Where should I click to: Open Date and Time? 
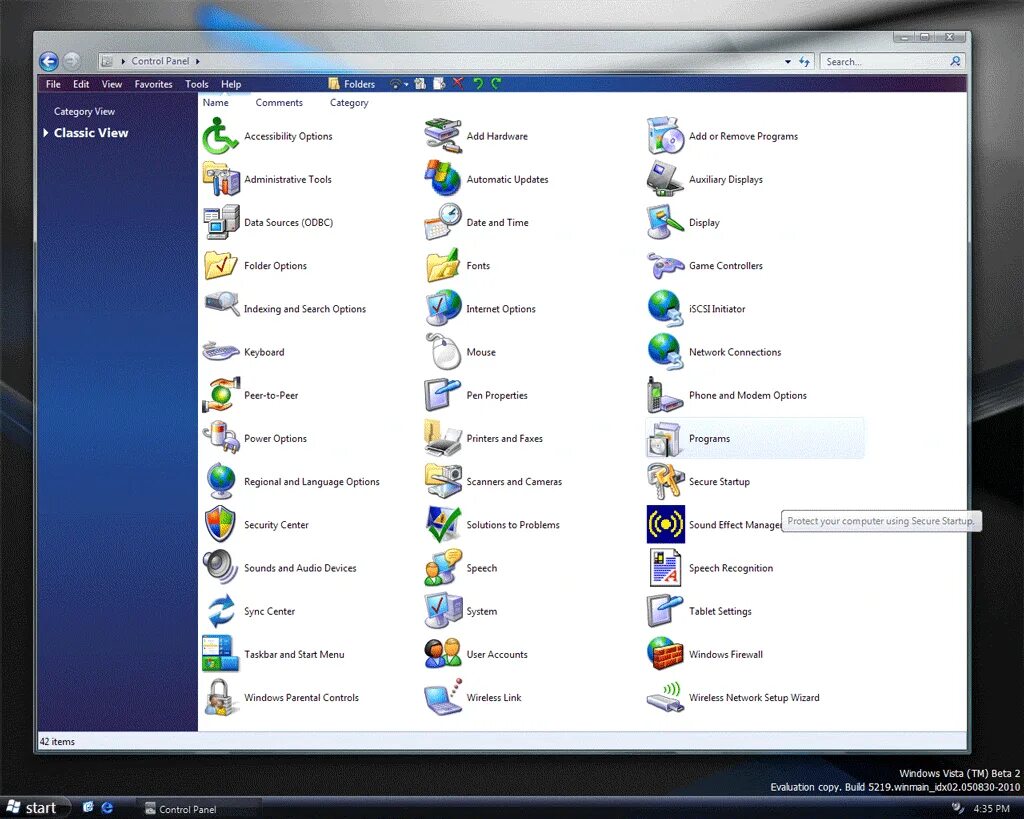point(477,222)
